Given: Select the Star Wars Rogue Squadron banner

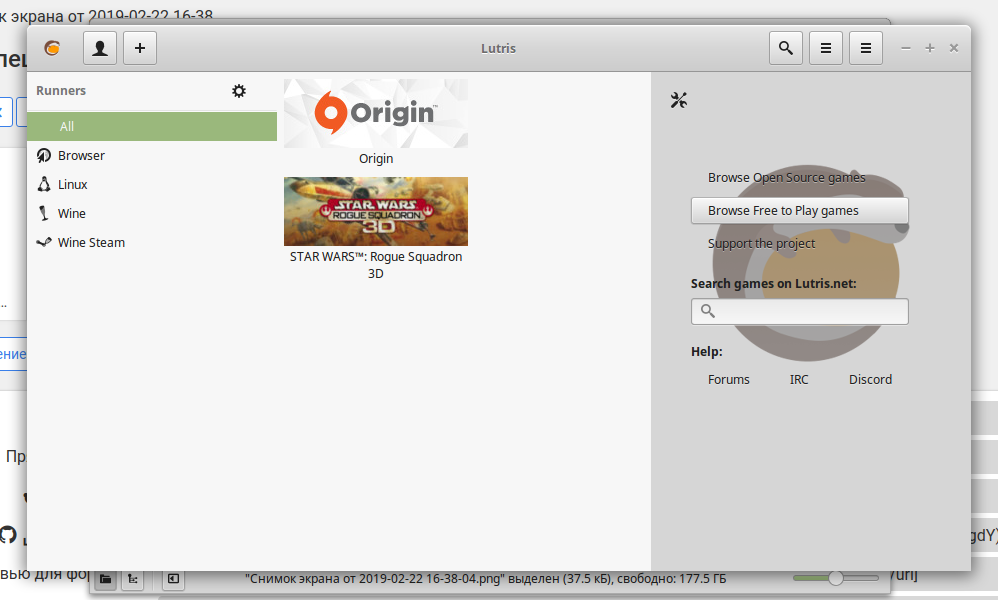Looking at the screenshot, I should pyautogui.click(x=376, y=211).
